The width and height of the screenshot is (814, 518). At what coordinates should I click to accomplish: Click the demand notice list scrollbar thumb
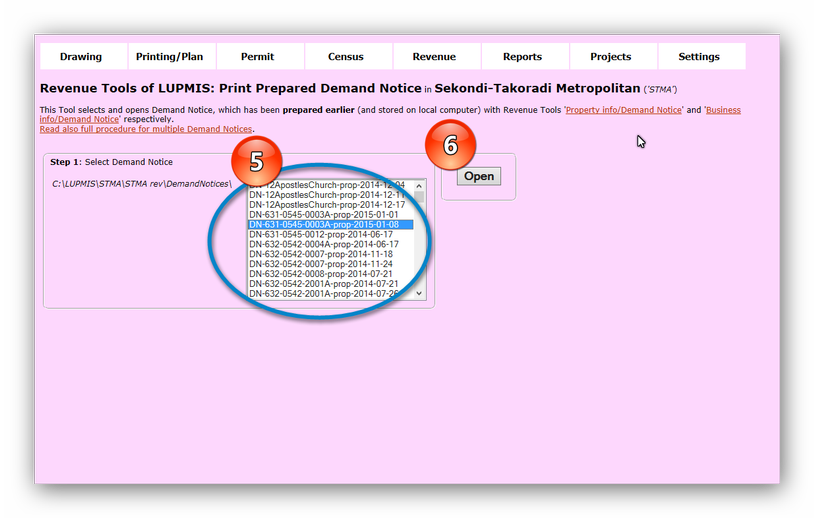419,197
